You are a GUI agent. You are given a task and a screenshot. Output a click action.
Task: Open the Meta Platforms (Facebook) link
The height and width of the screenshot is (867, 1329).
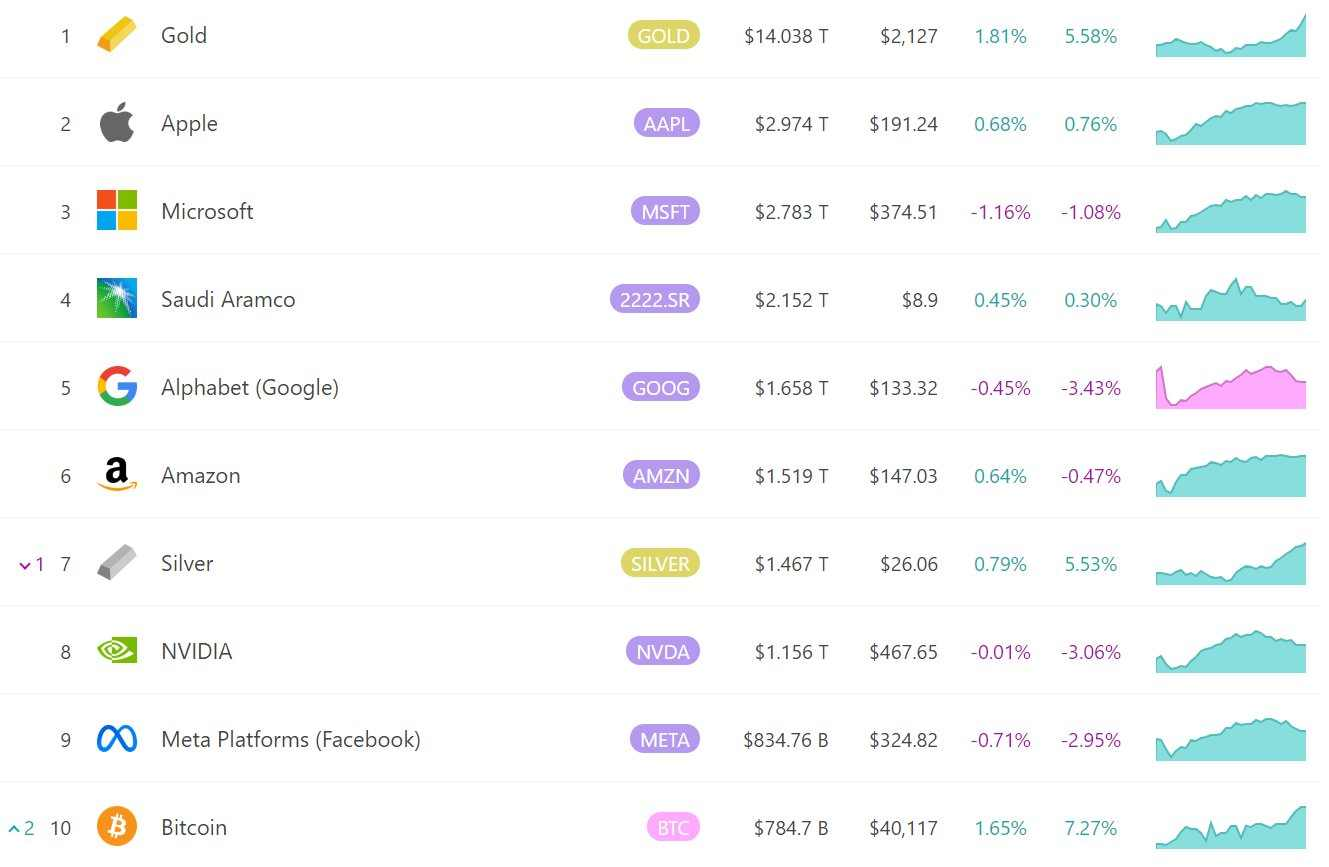click(291, 739)
